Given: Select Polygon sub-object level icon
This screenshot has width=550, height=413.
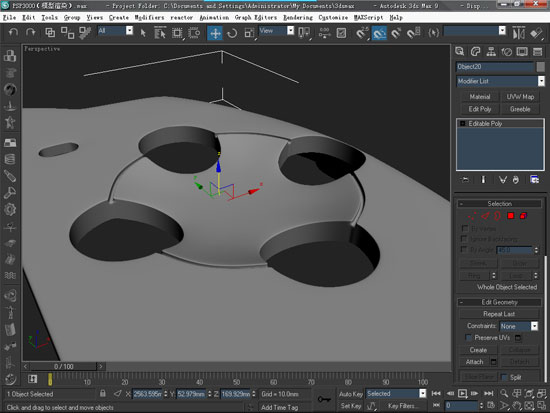Looking at the screenshot, I should click(x=511, y=216).
